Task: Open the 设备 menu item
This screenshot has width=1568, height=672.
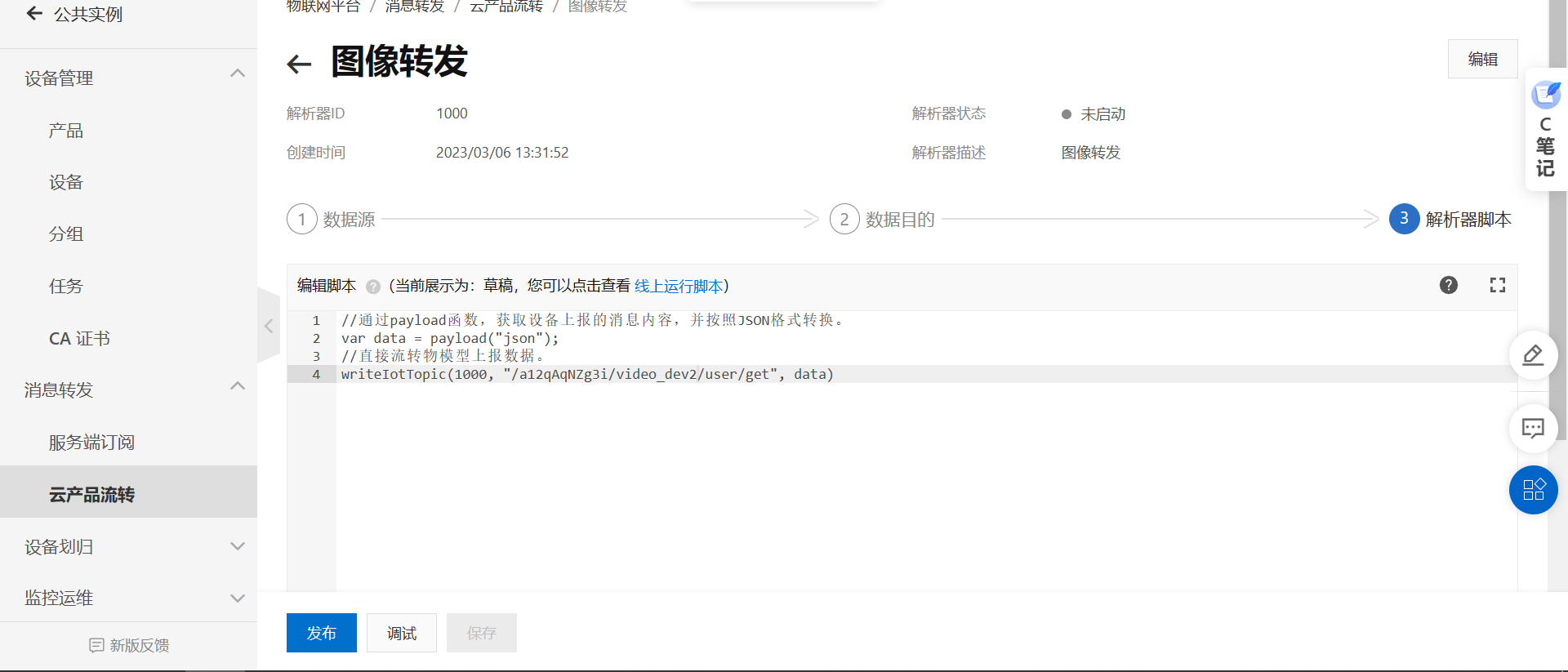Action: pyautogui.click(x=66, y=182)
